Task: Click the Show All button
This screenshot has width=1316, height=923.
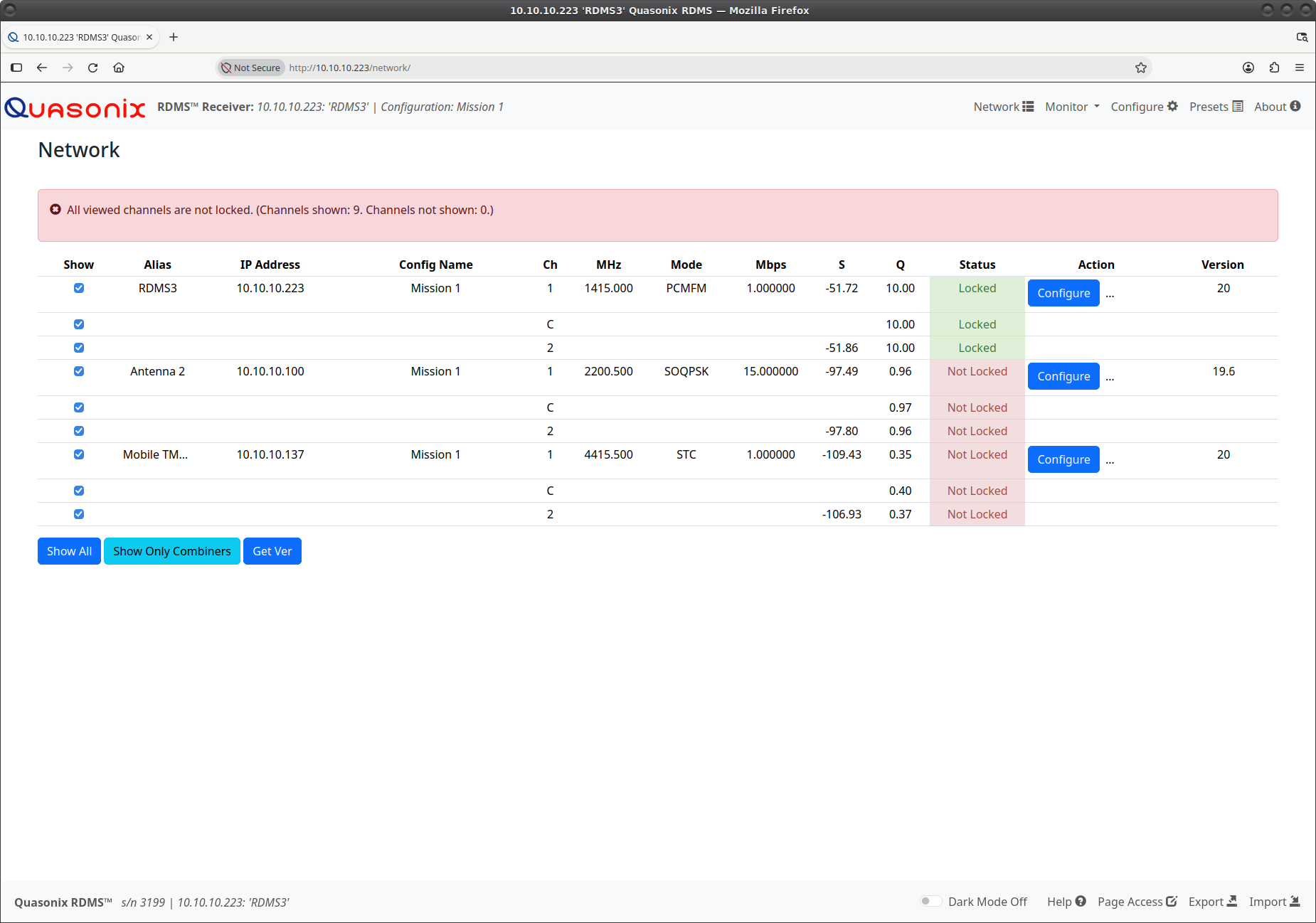Action: pyautogui.click(x=69, y=551)
